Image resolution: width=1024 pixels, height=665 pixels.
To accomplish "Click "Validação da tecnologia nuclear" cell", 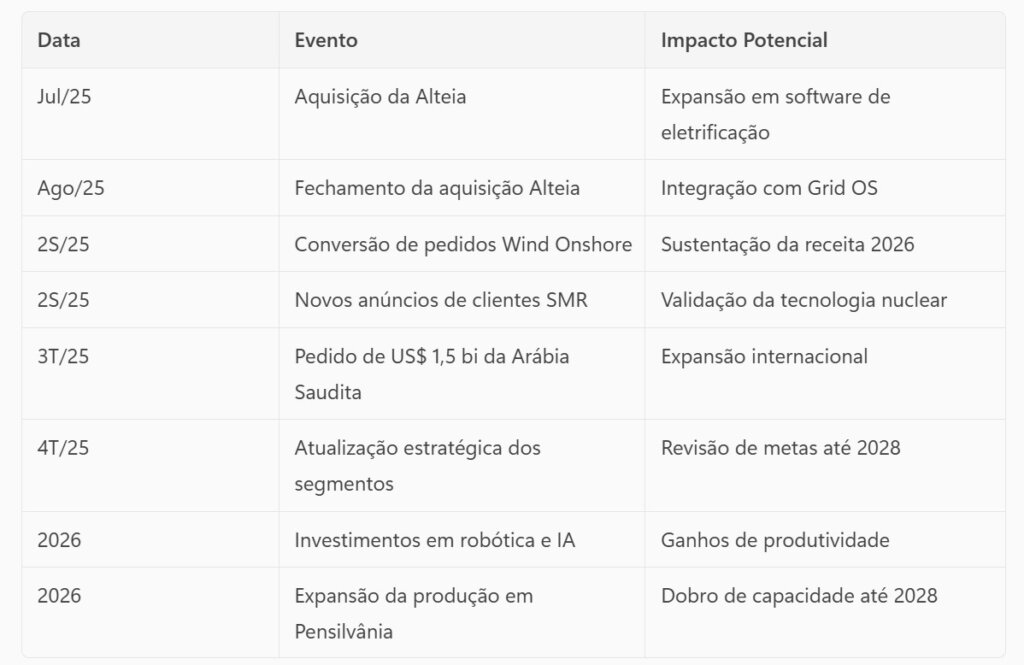I will (803, 300).
